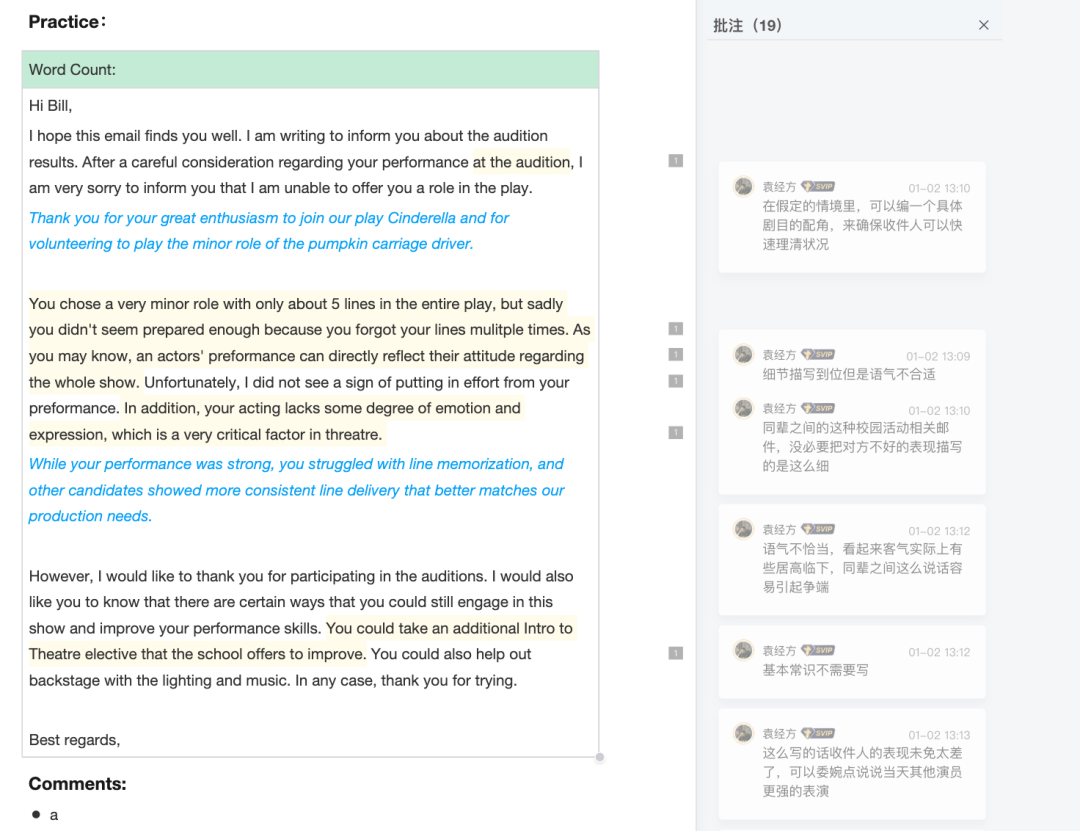Select the comment starting with "同辈之间的这种校园活动"
This screenshot has height=831, width=1080.
point(861,447)
